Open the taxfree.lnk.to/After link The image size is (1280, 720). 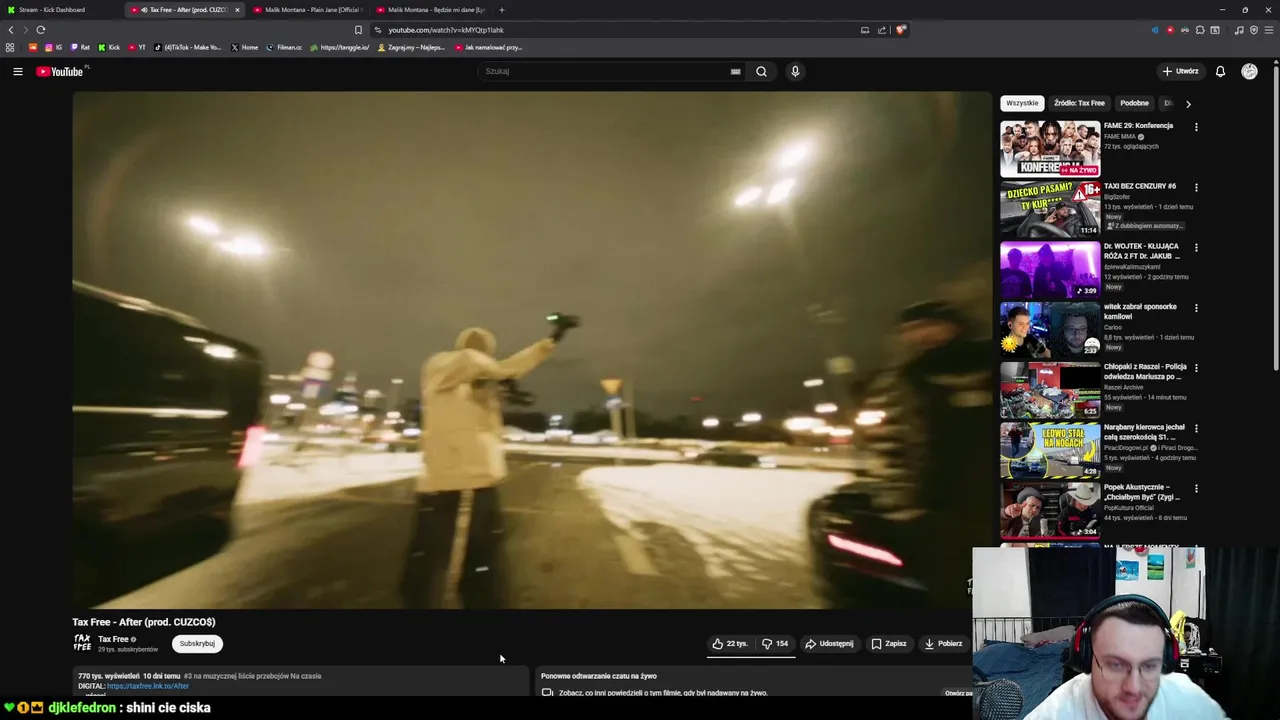(148, 686)
